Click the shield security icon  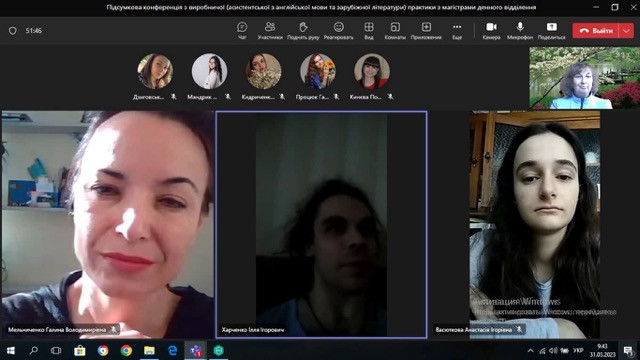point(13,31)
